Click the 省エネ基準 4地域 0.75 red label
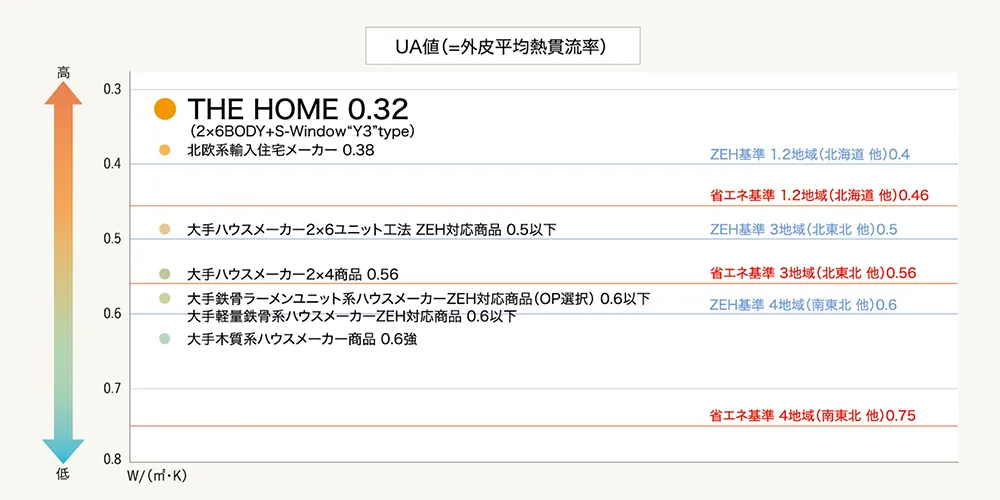1000x500 pixels. 812,416
